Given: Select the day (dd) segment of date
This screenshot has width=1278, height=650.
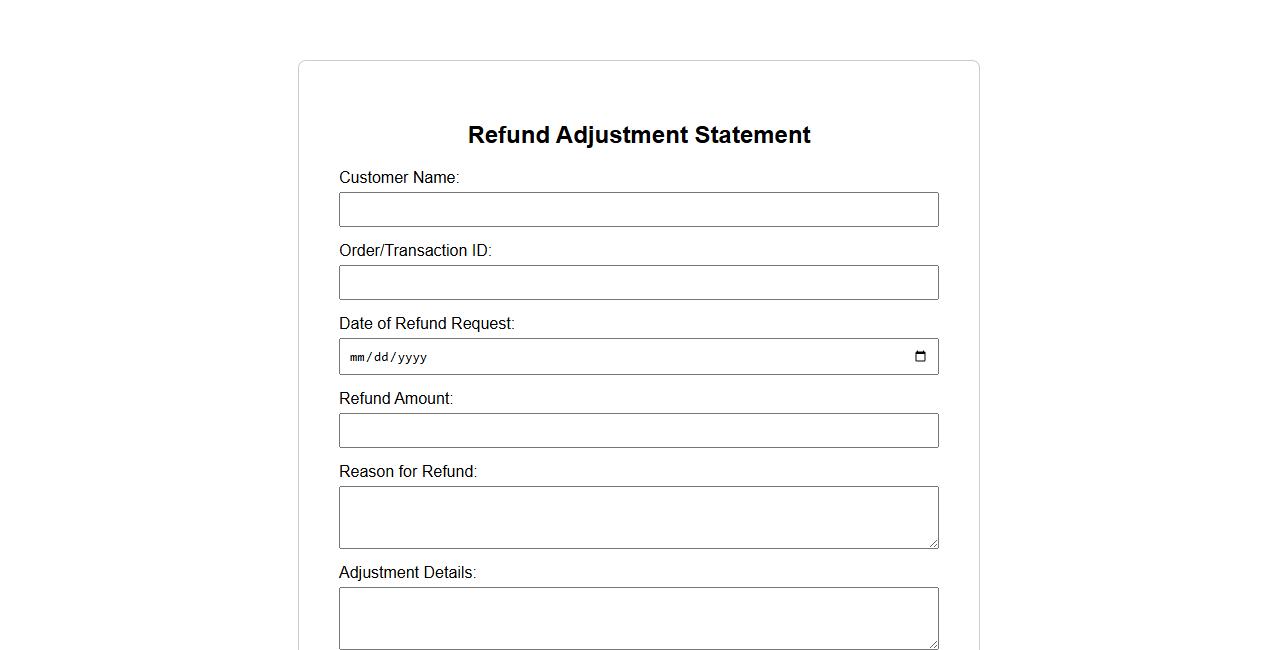Looking at the screenshot, I should coord(382,357).
